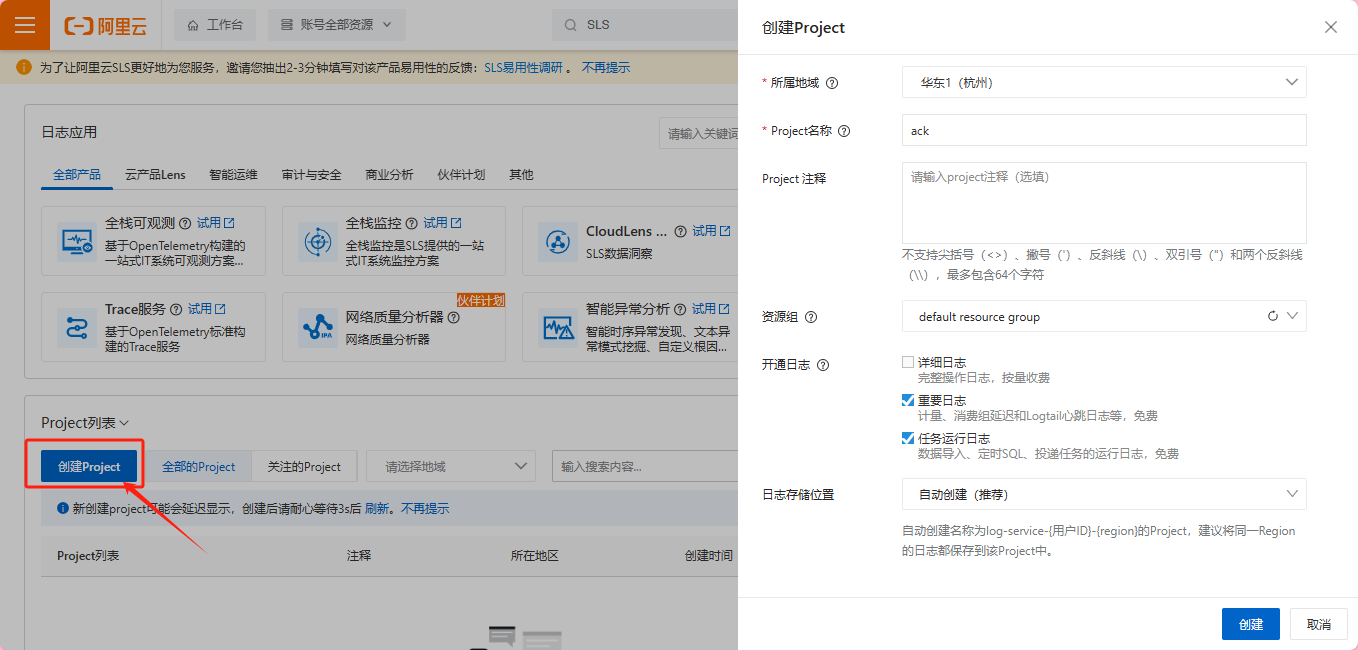This screenshot has width=1358, height=650.
Task: Click the help icon next to 开通日志
Action: (823, 365)
